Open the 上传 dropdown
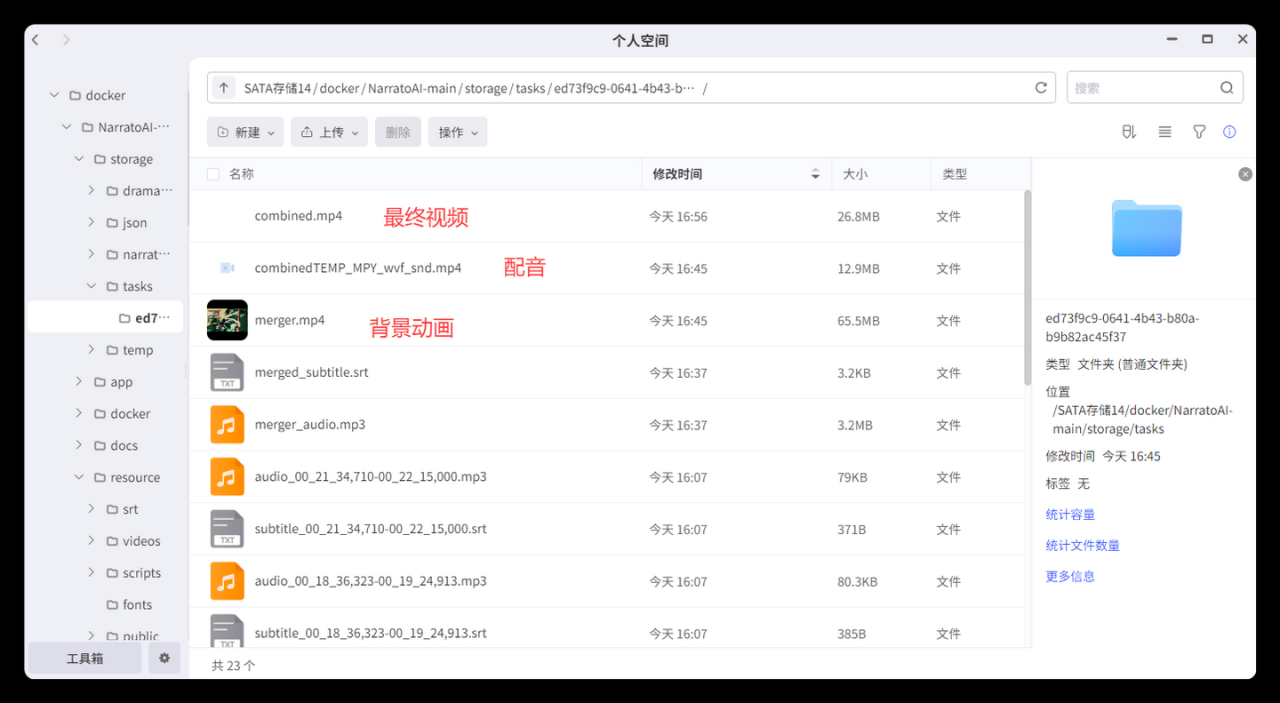 coord(329,132)
